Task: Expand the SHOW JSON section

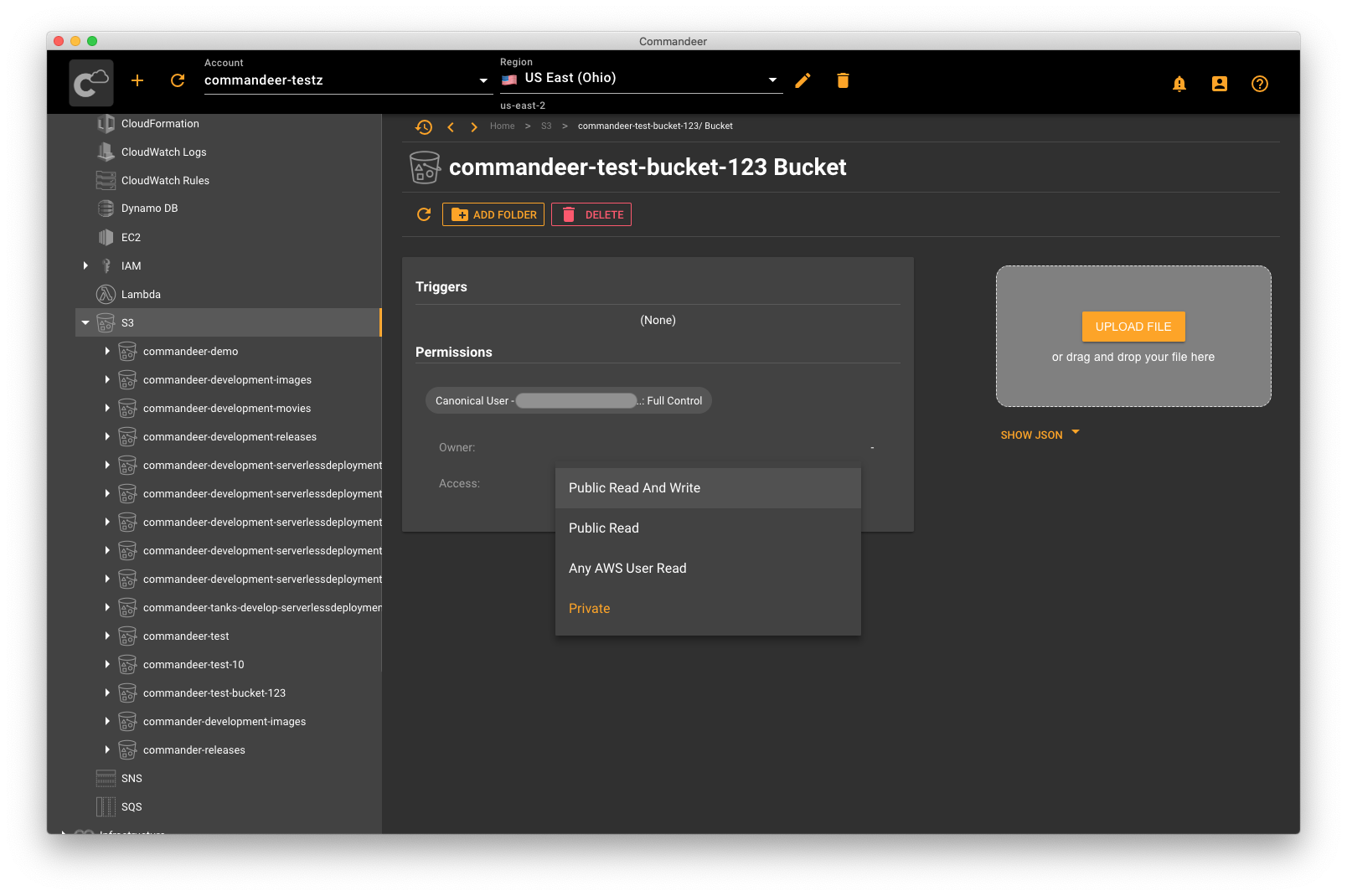Action: click(x=1040, y=435)
